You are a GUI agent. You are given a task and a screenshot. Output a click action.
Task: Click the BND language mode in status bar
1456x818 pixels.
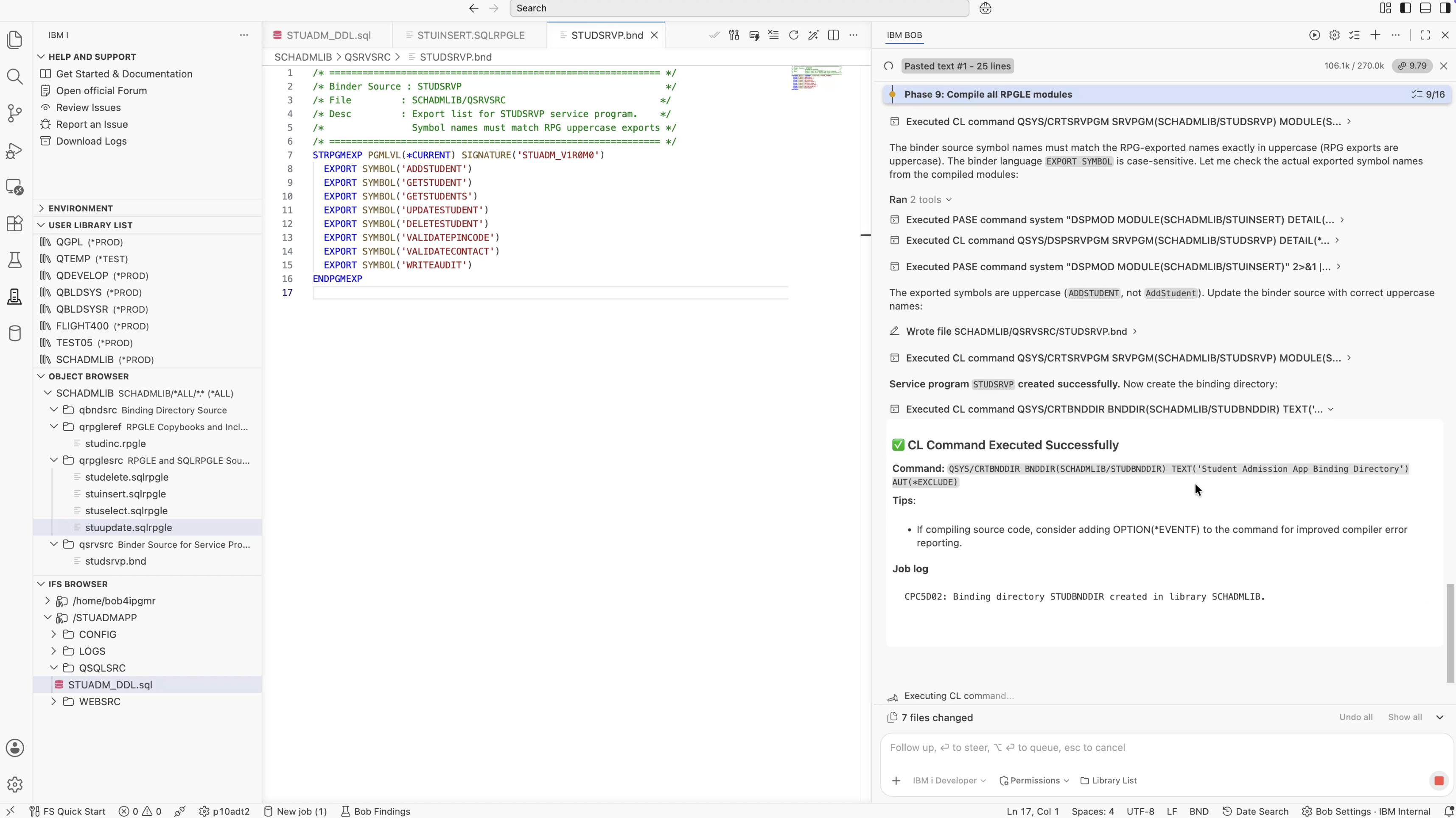(1199, 811)
